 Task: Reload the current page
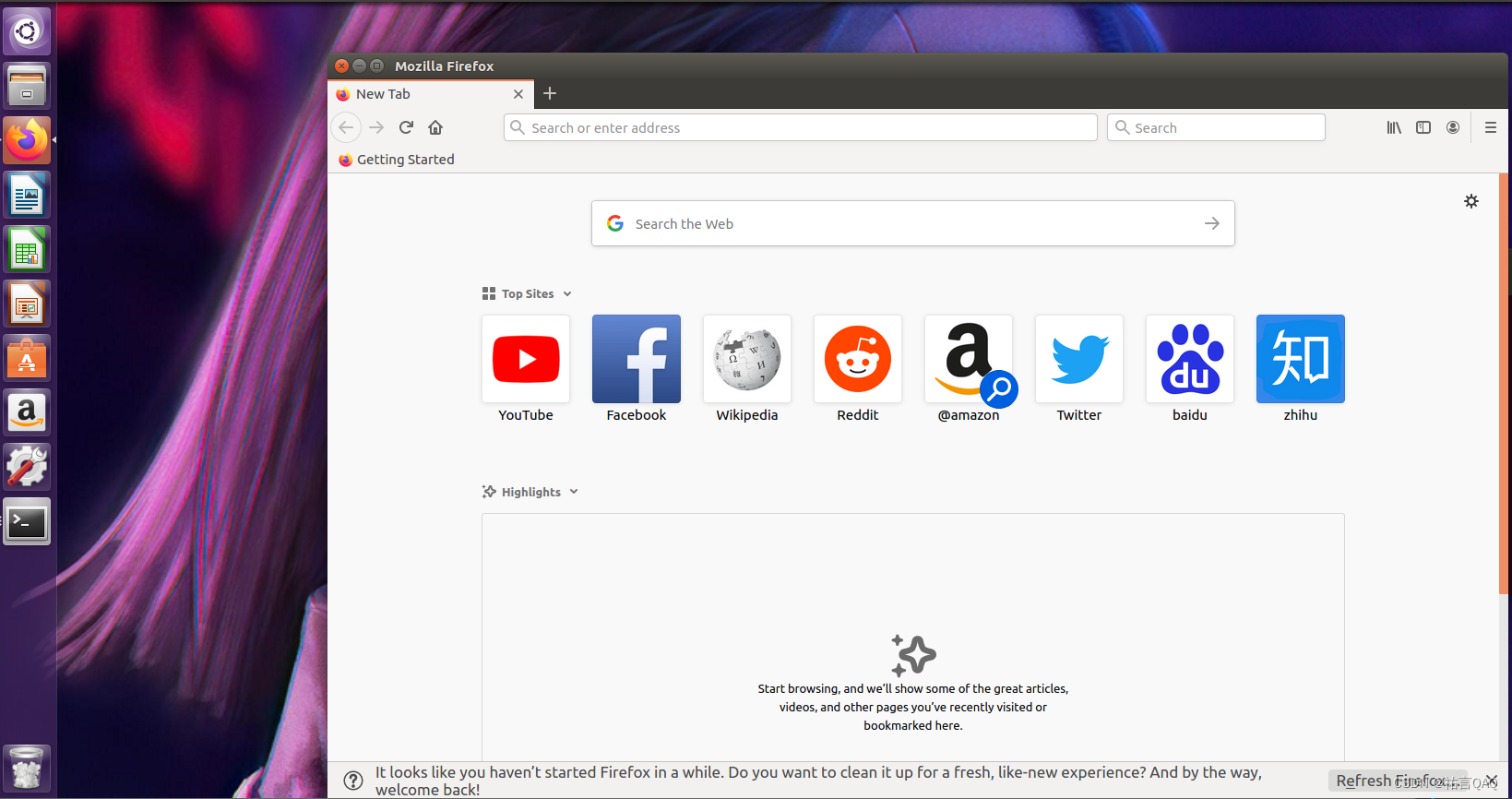click(x=406, y=127)
